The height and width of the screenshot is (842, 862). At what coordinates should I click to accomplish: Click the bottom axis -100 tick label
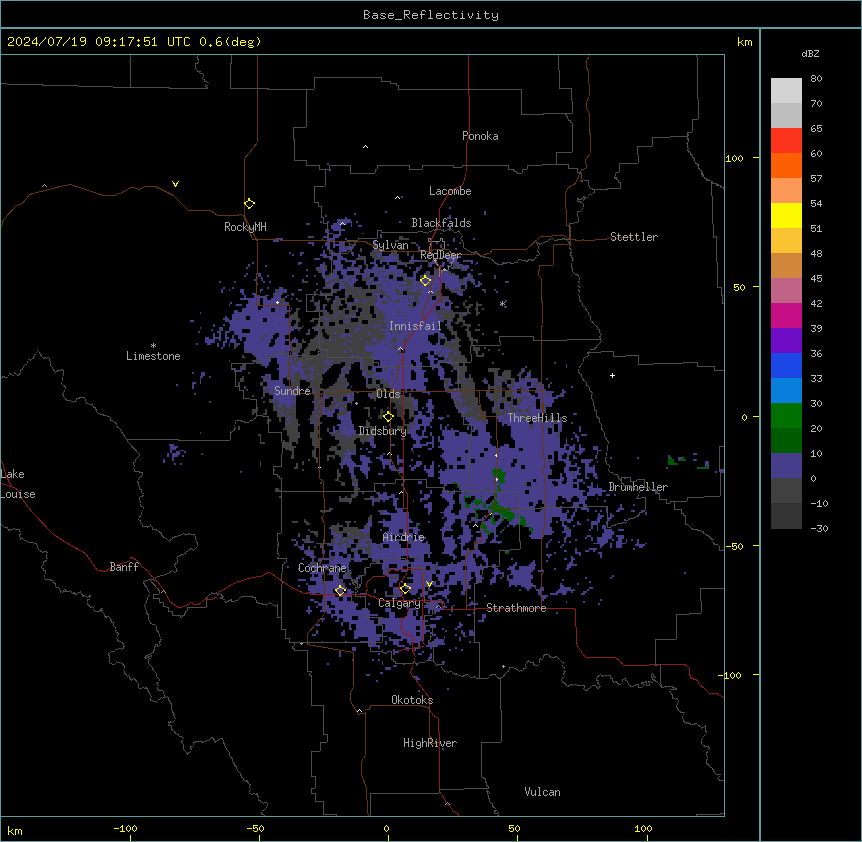(x=125, y=828)
